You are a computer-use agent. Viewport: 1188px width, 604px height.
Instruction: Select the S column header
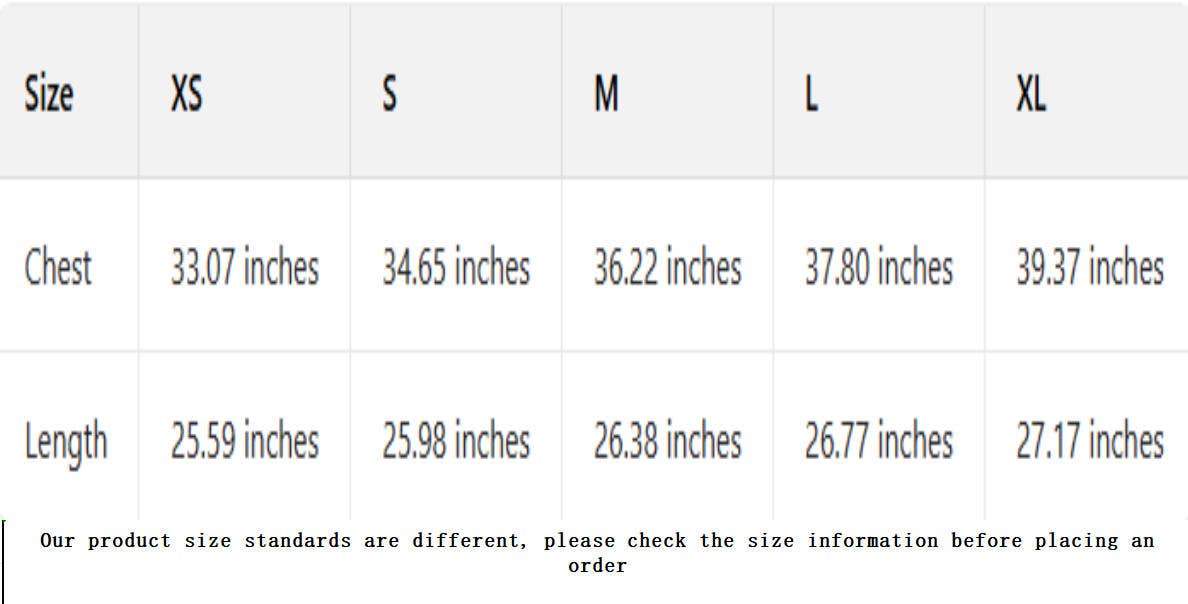pyautogui.click(x=389, y=95)
